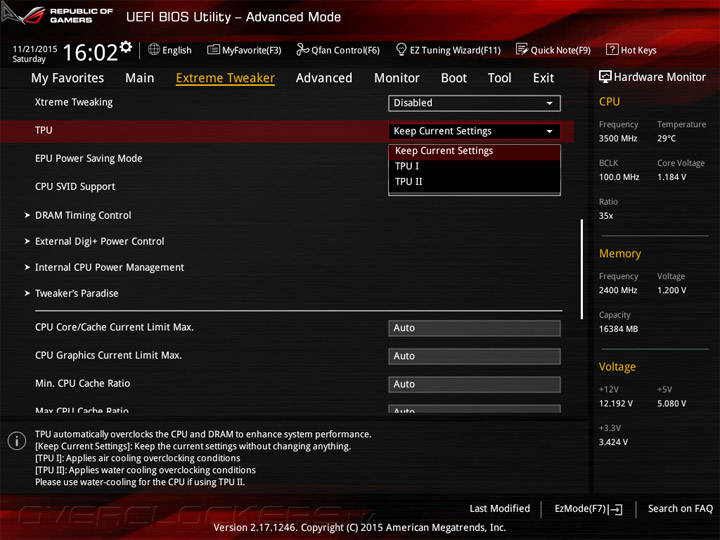Open the Tool tab
This screenshot has width=720, height=540.
[x=500, y=78]
